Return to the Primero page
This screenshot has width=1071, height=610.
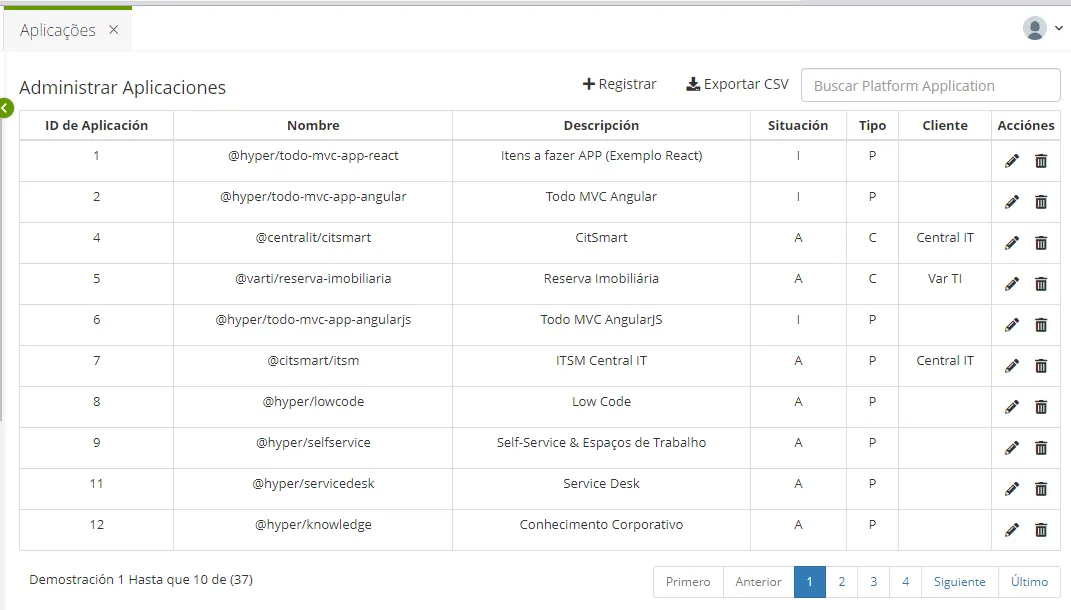coord(688,582)
